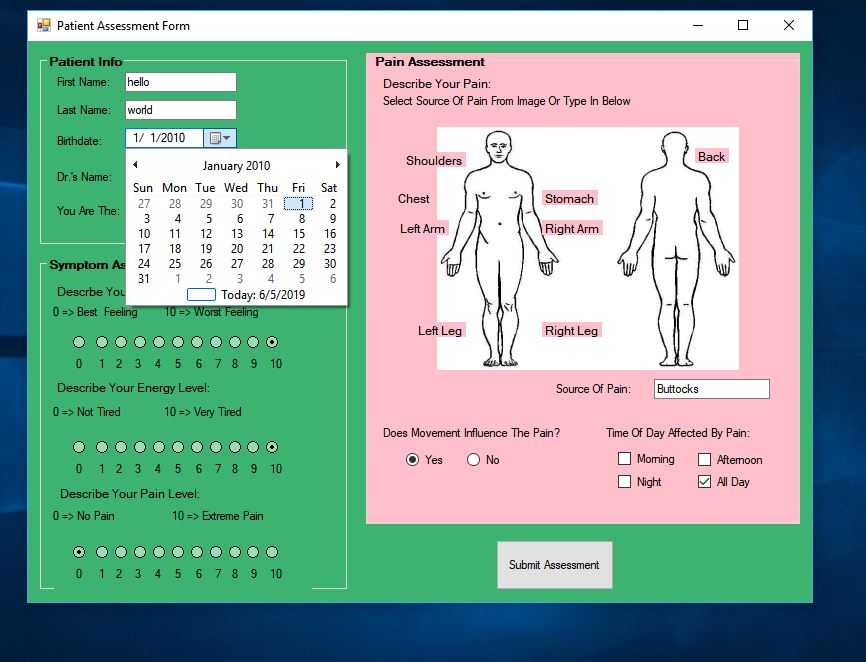The width and height of the screenshot is (866, 662).
Task: Check the Night checkbox
Action: click(x=624, y=481)
